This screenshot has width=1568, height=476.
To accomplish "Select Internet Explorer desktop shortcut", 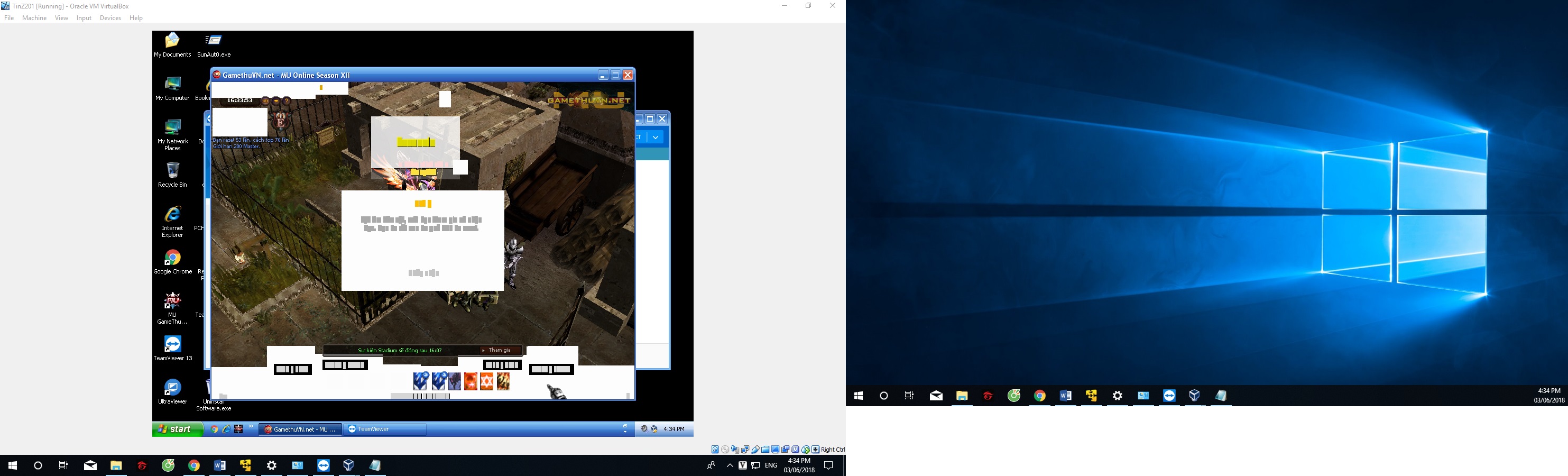I will (172, 222).
